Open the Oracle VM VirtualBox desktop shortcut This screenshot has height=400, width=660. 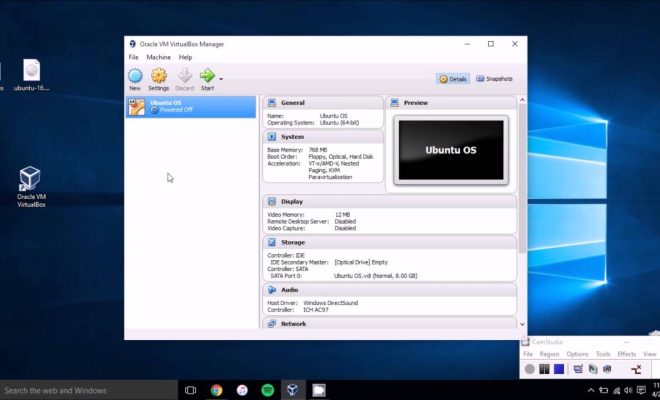(31, 187)
